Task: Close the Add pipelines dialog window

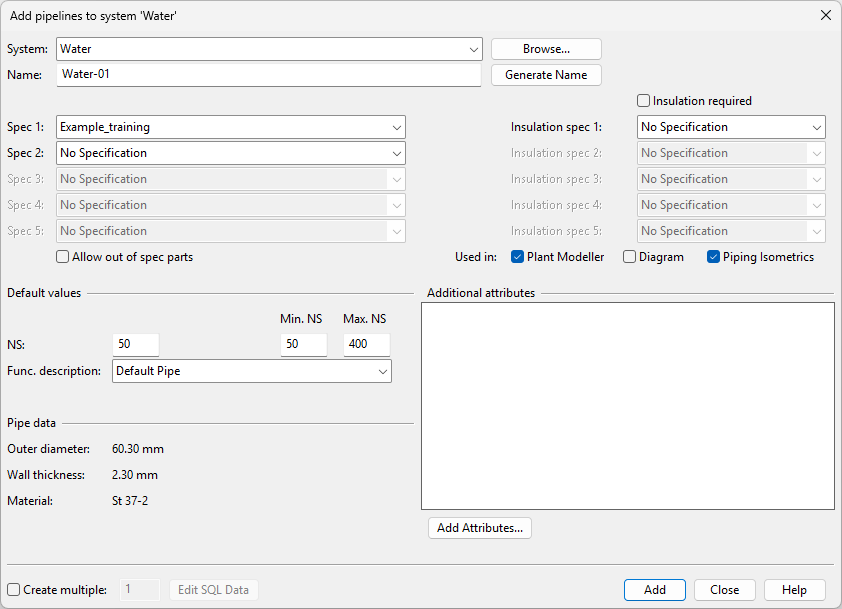Action: point(825,16)
